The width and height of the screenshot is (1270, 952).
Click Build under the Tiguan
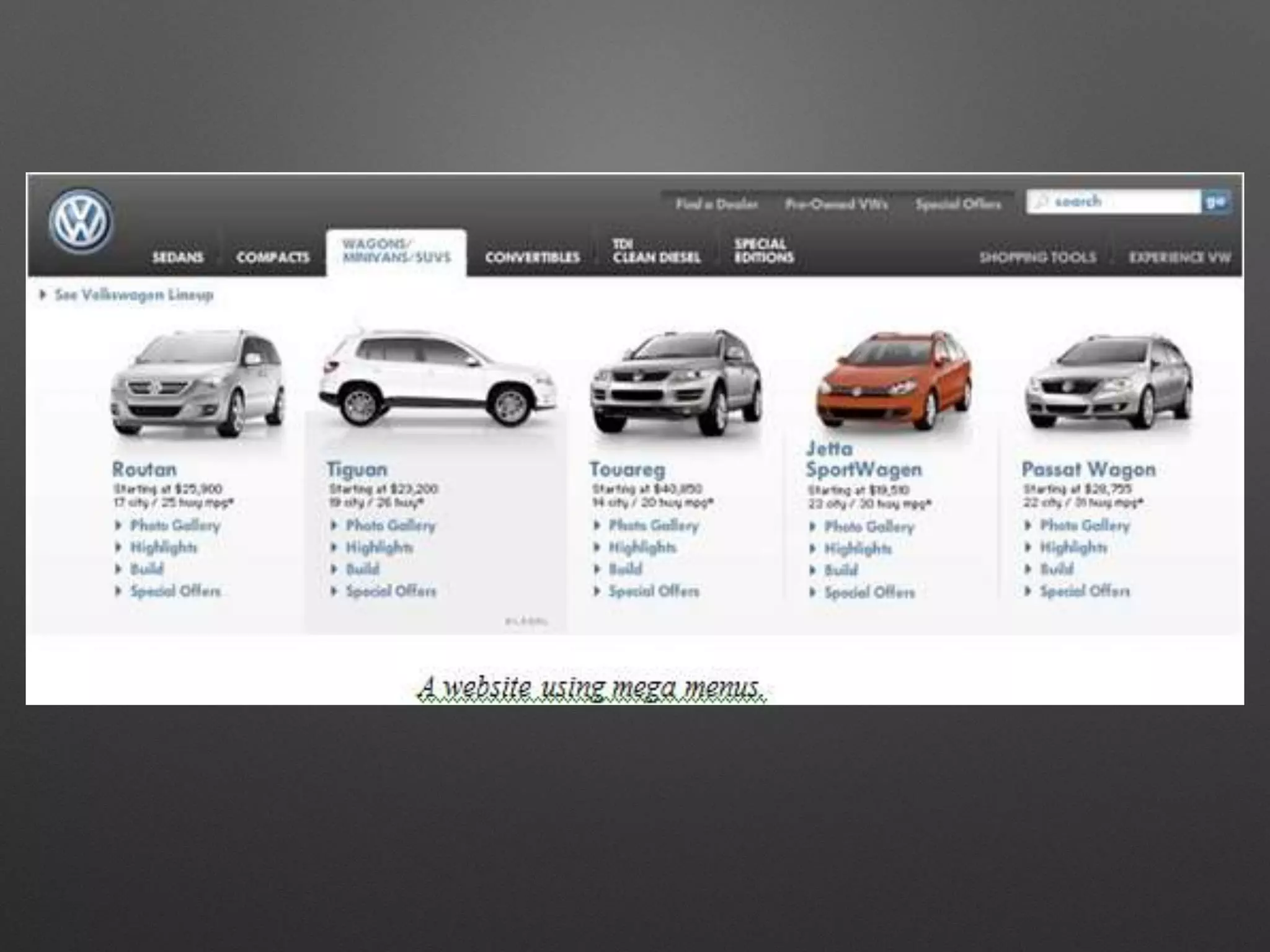coord(362,569)
